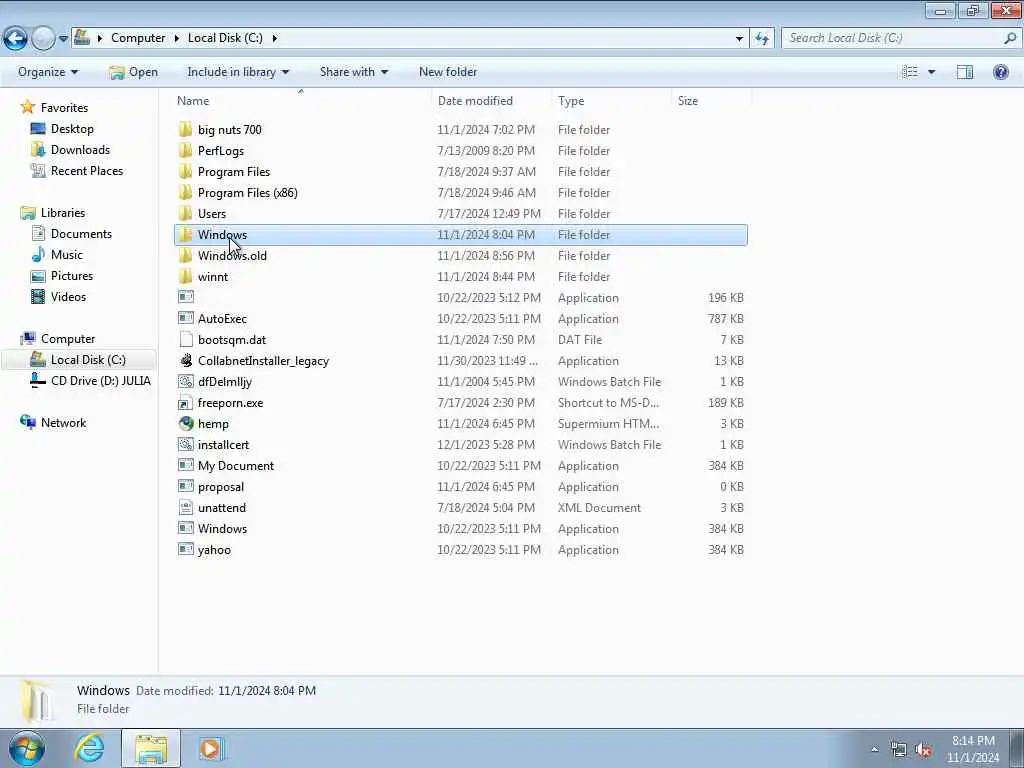The width and height of the screenshot is (1024, 768).
Task: Select the big nuts 700 folder icon
Action: tap(185, 129)
